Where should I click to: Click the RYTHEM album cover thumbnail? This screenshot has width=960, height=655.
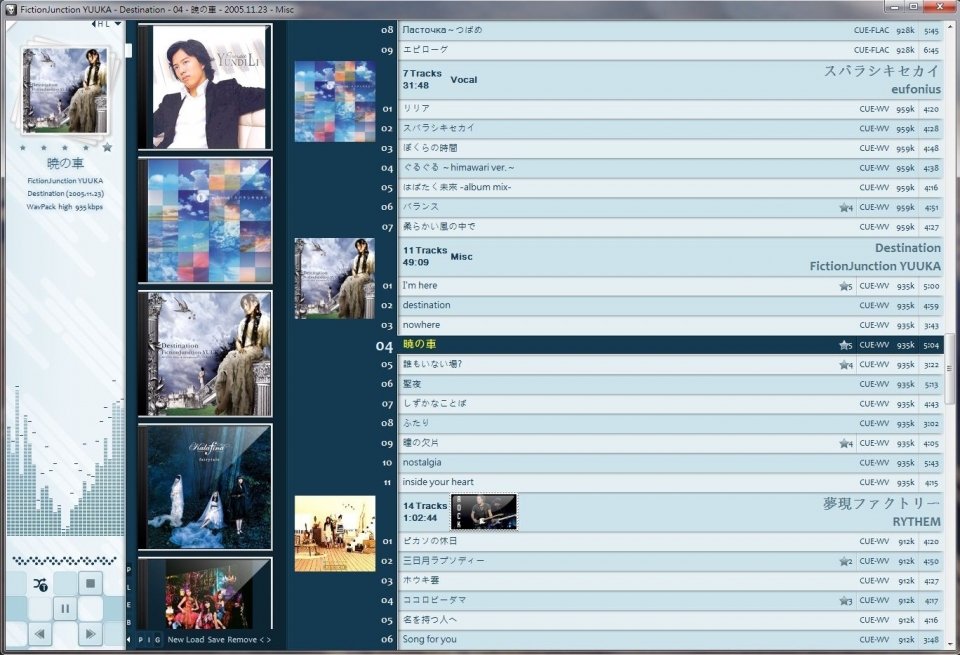click(x=335, y=533)
